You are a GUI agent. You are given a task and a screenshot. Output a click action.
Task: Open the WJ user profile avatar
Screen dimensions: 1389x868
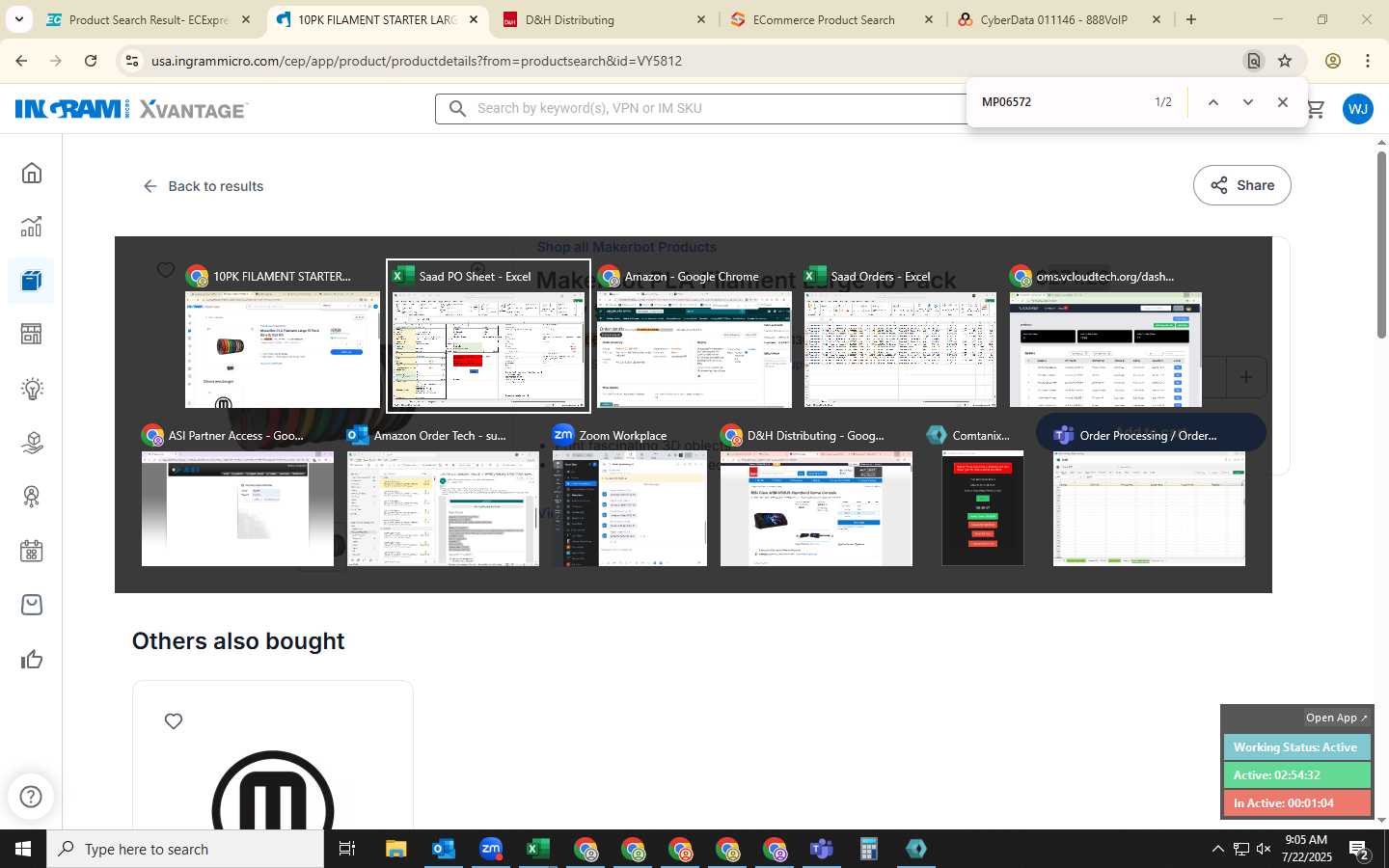(x=1358, y=109)
